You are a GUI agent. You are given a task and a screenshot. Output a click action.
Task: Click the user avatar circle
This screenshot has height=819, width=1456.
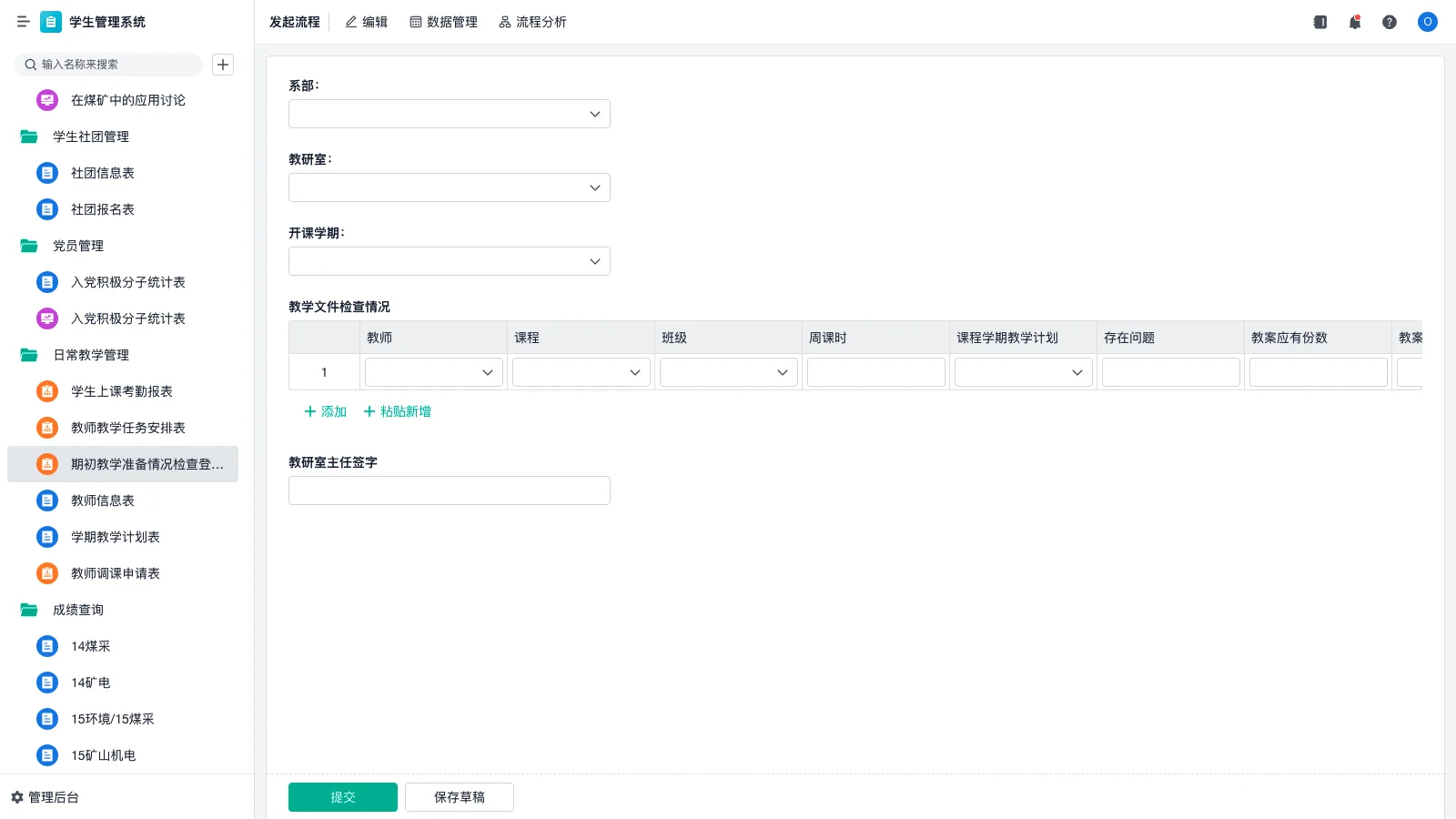1427,22
